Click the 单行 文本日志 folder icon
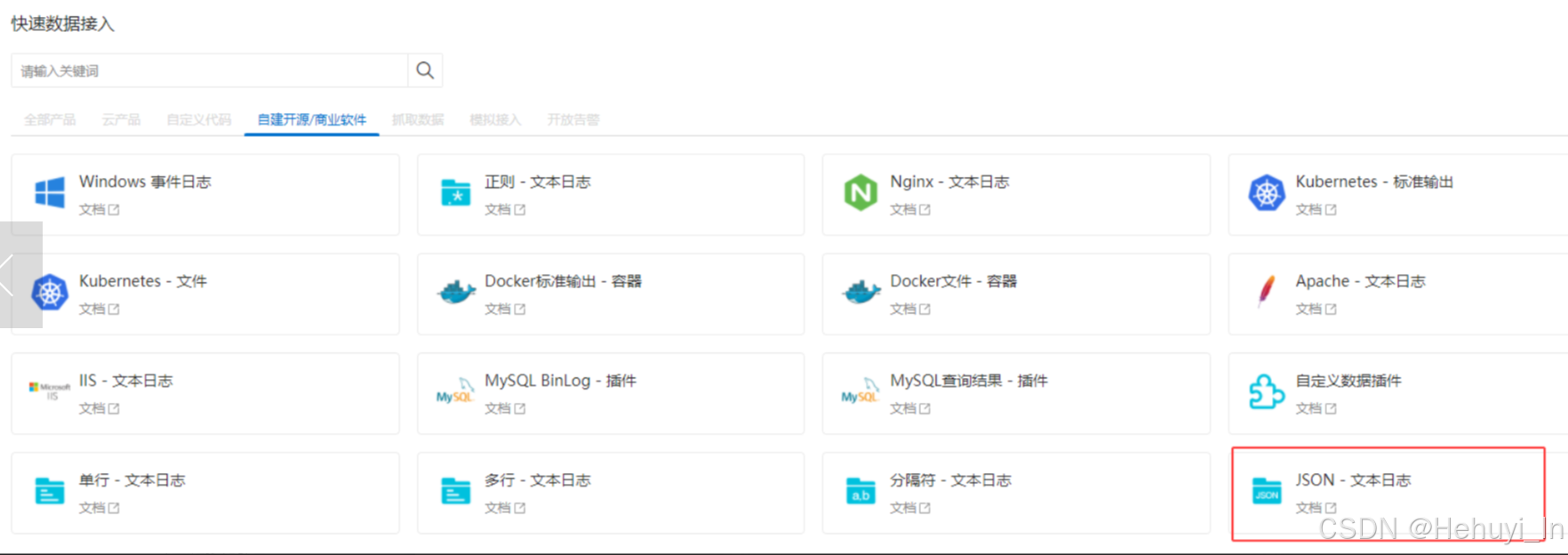The width and height of the screenshot is (1568, 555). (50, 491)
